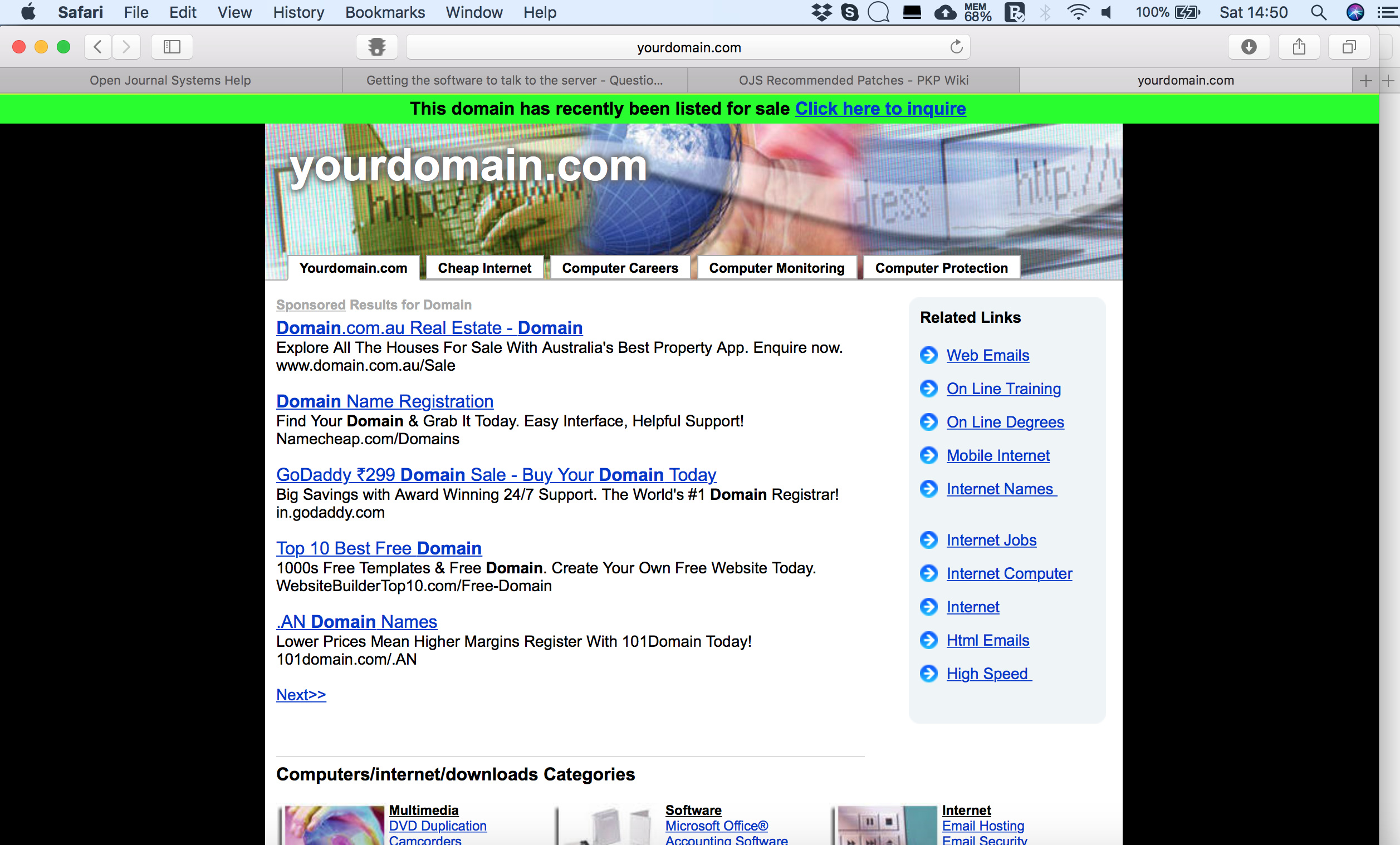
Task: Open Spotlight search icon
Action: [x=1318, y=12]
